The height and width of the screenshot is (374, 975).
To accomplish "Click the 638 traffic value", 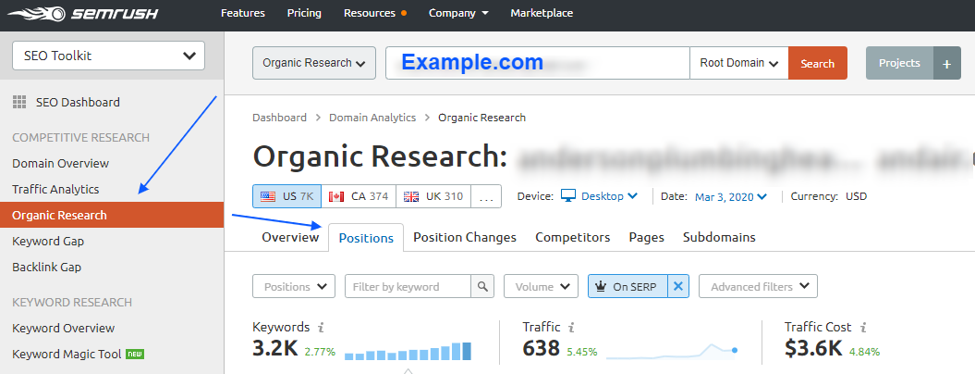I will (542, 349).
